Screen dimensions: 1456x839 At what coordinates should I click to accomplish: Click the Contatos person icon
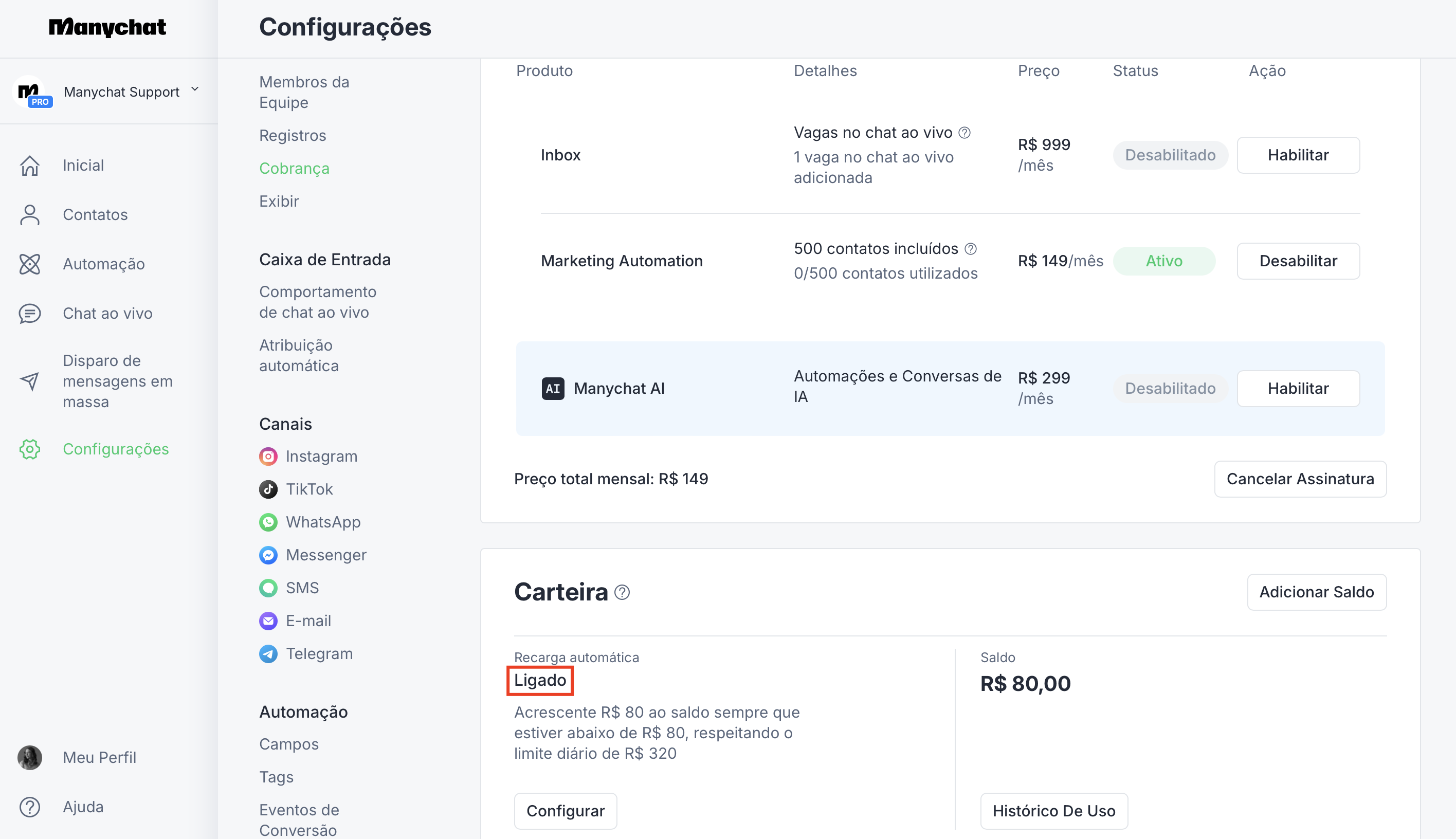pos(30,215)
